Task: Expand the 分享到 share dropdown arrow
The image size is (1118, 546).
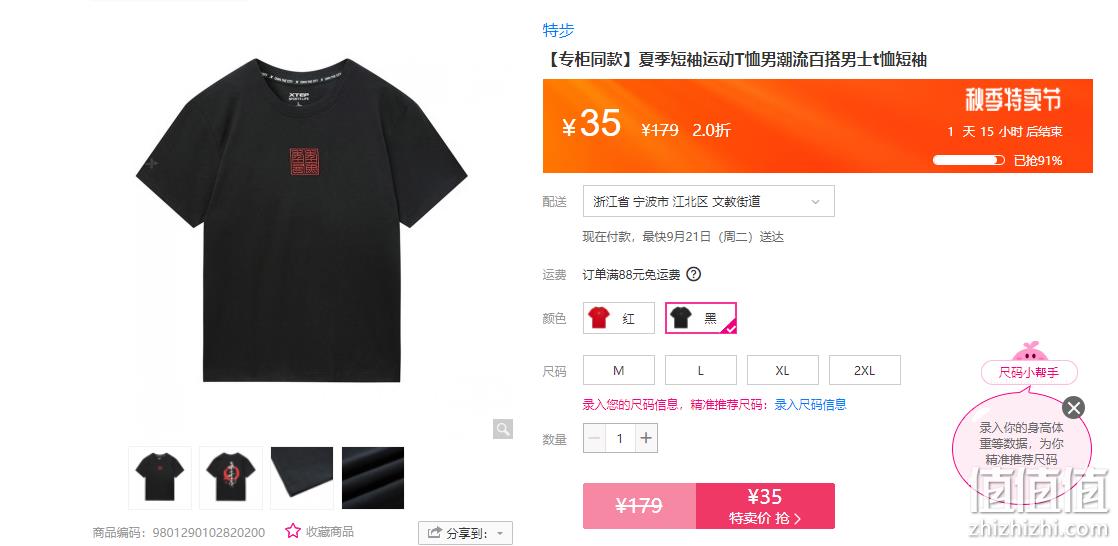Action: (500, 533)
